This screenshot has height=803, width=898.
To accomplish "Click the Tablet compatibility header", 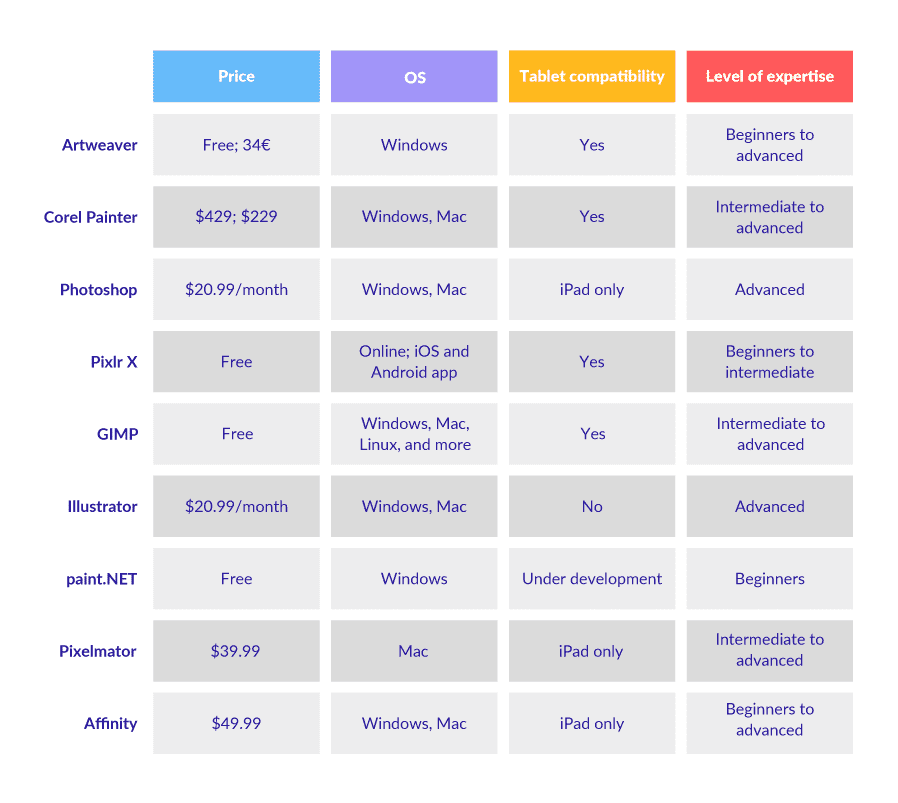I will (591, 76).
